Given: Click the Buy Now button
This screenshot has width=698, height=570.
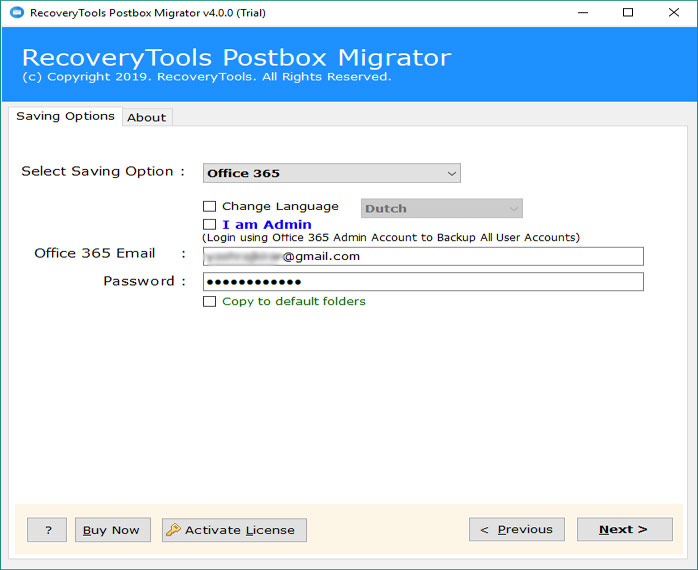Looking at the screenshot, I should (x=112, y=530).
